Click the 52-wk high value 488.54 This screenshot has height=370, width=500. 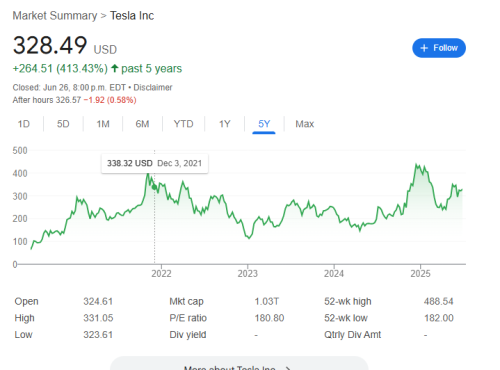pyautogui.click(x=439, y=301)
